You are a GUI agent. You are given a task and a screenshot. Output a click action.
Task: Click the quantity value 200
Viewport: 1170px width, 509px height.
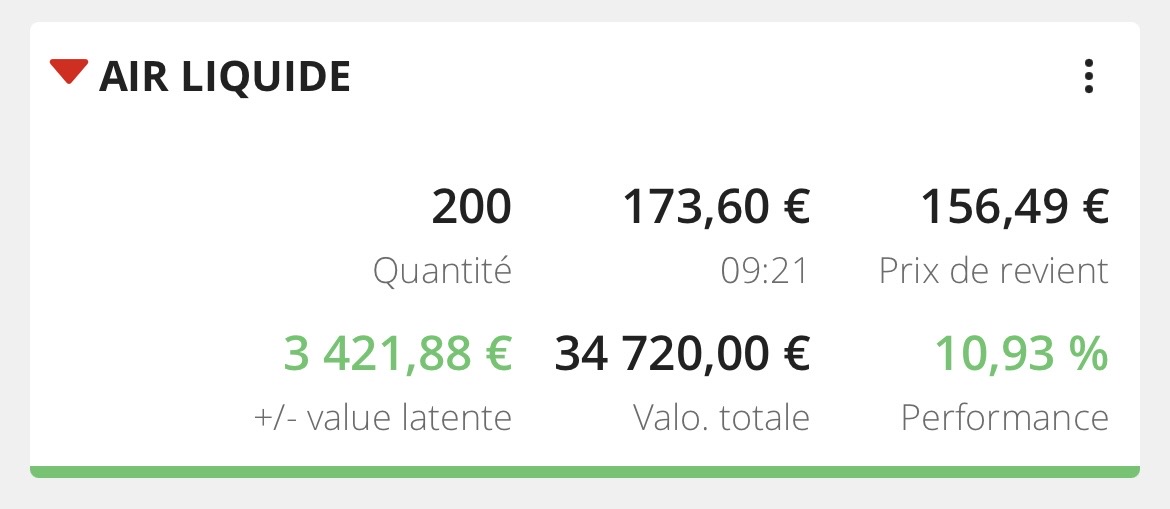click(471, 208)
